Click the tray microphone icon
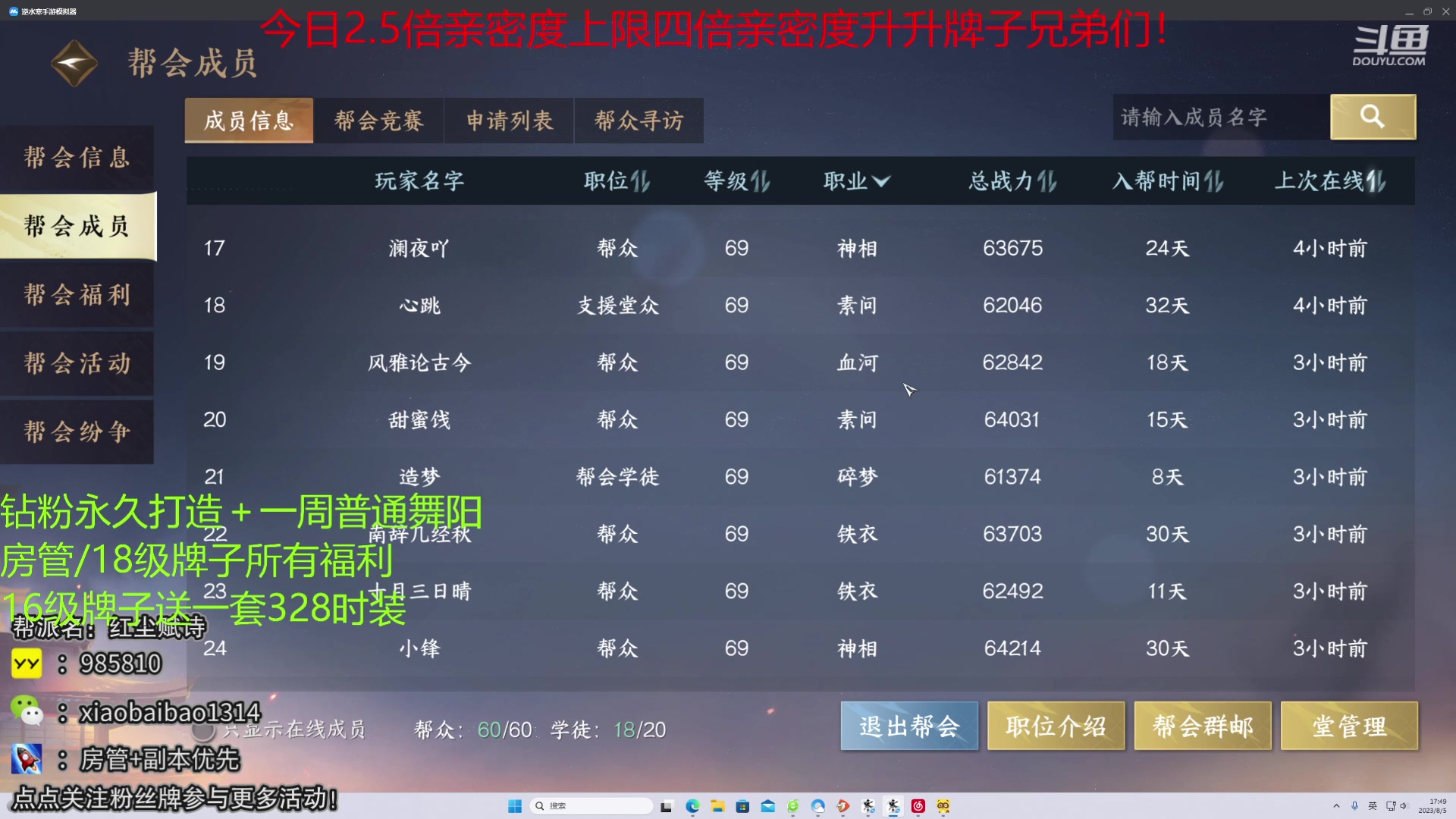The image size is (1456, 819). click(x=1354, y=806)
